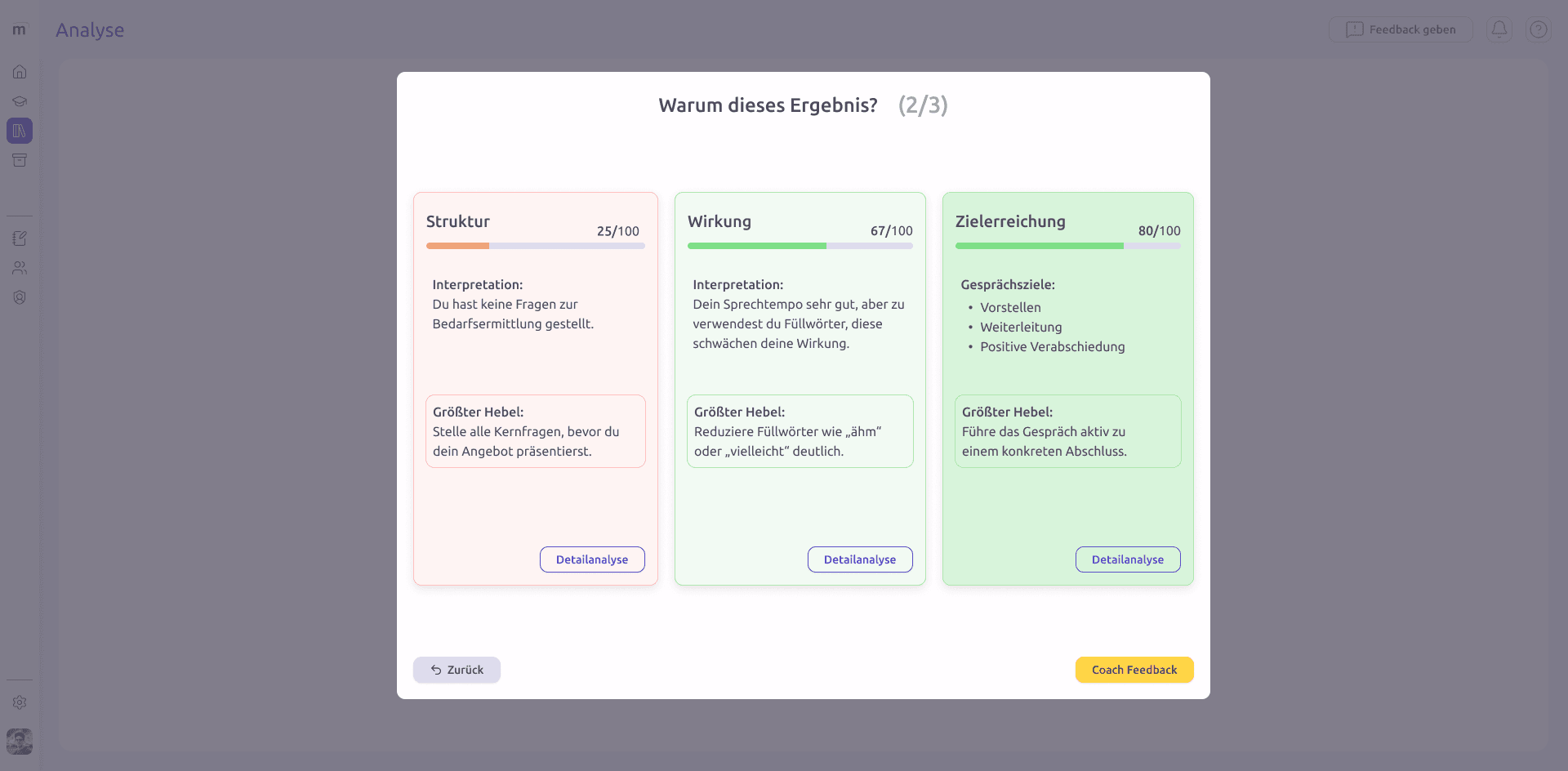
Task: Click the 'm' logo icon
Action: [20, 29]
